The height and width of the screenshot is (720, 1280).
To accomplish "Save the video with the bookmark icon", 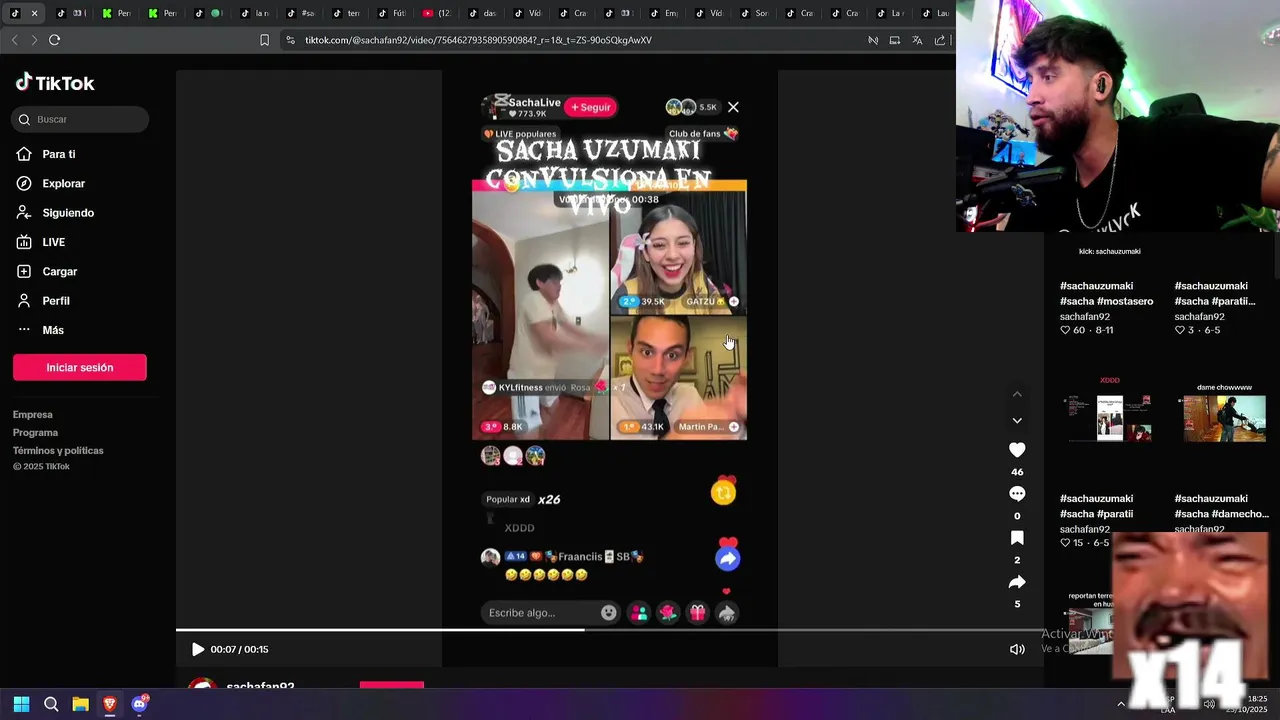I will 1017,538.
